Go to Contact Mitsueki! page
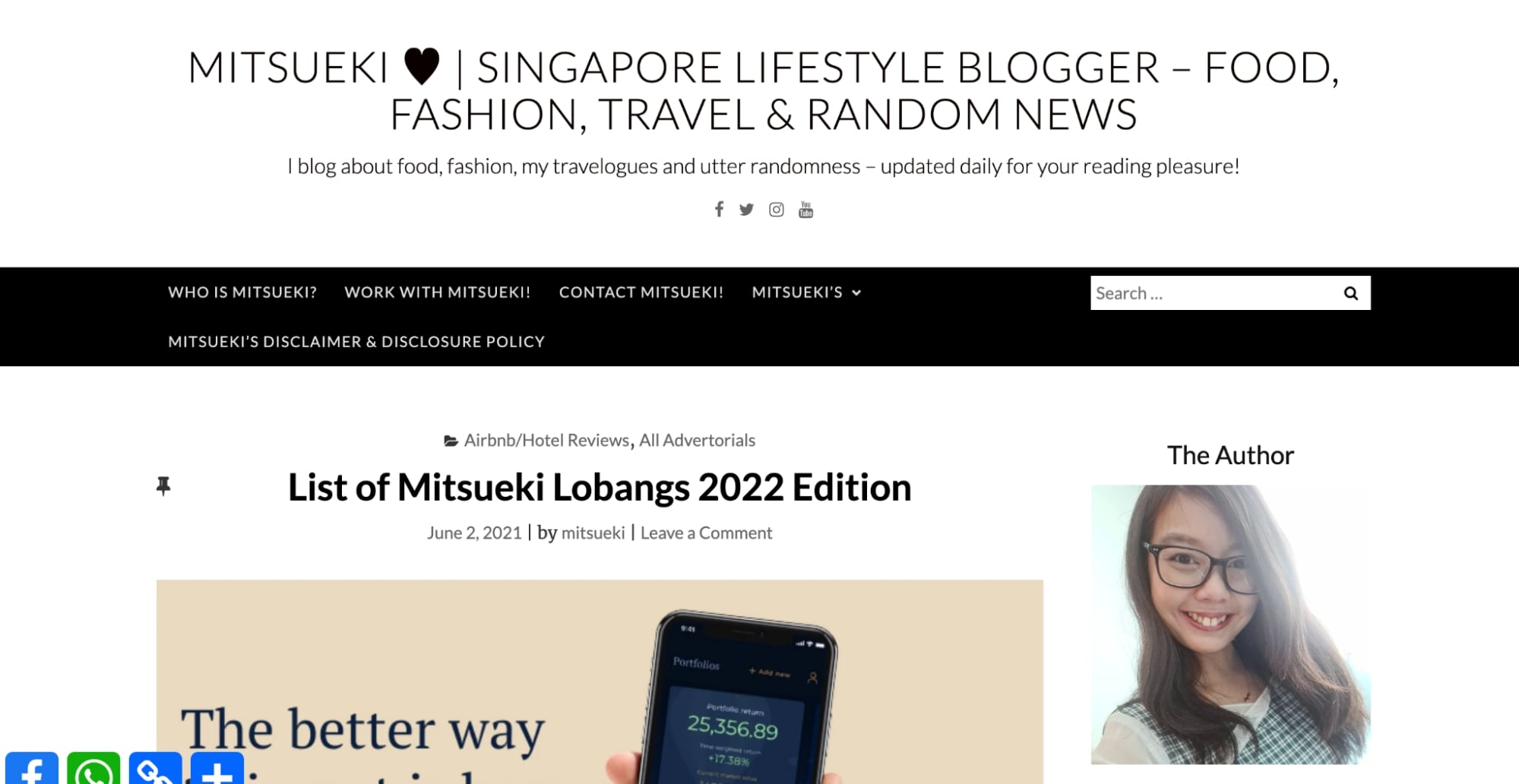The width and height of the screenshot is (1519, 784). pos(641,292)
